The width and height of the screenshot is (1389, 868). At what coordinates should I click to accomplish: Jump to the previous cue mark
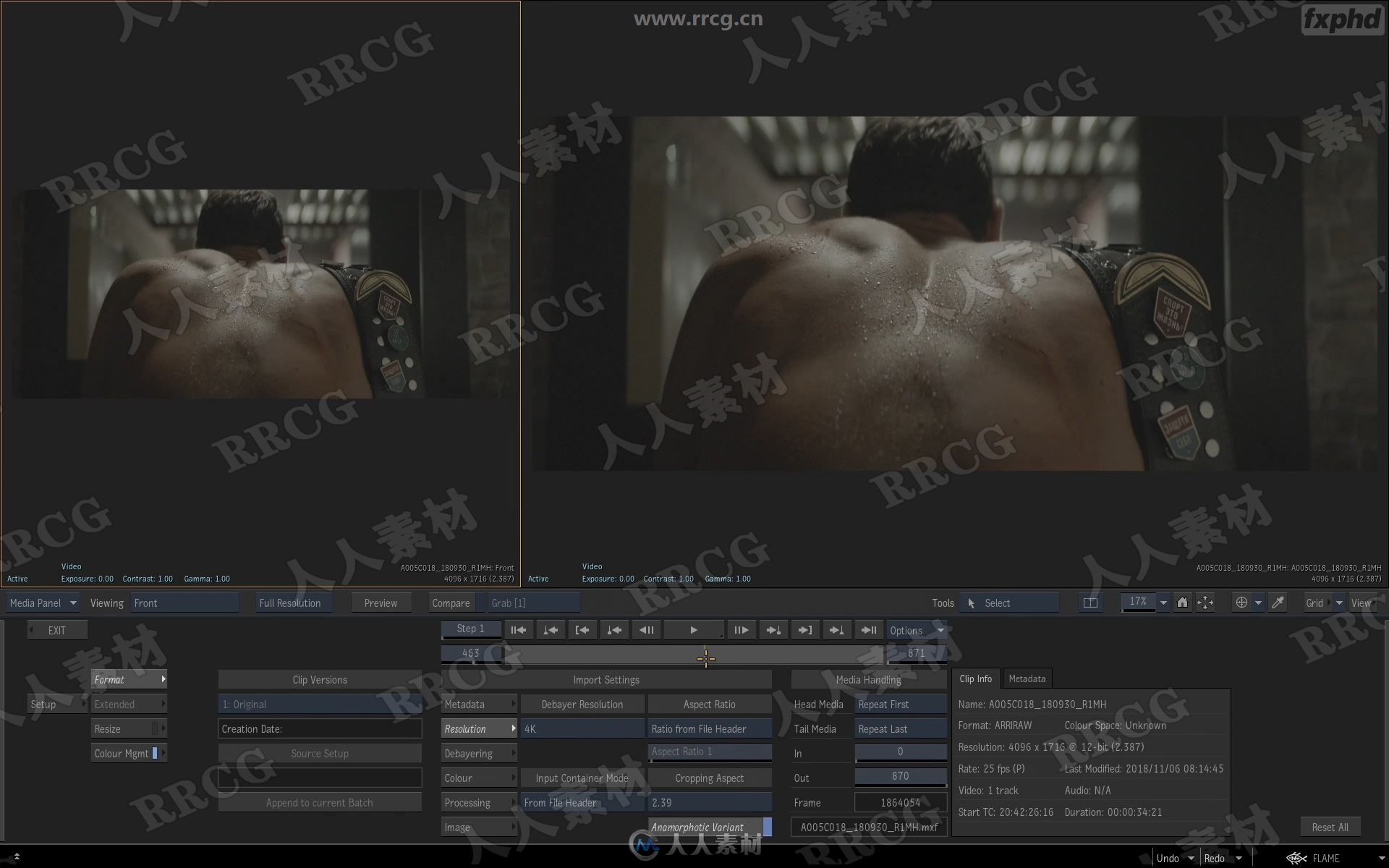(x=614, y=630)
